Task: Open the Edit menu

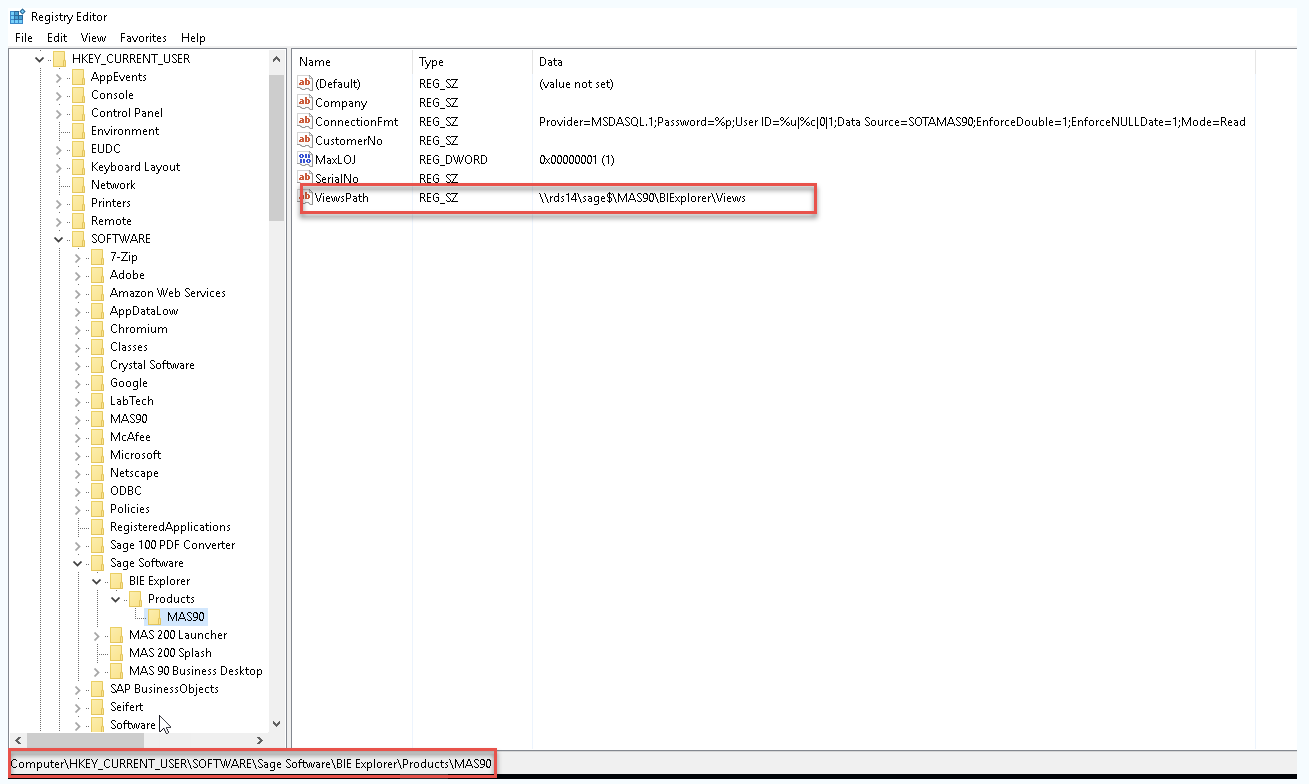Action: pos(57,38)
